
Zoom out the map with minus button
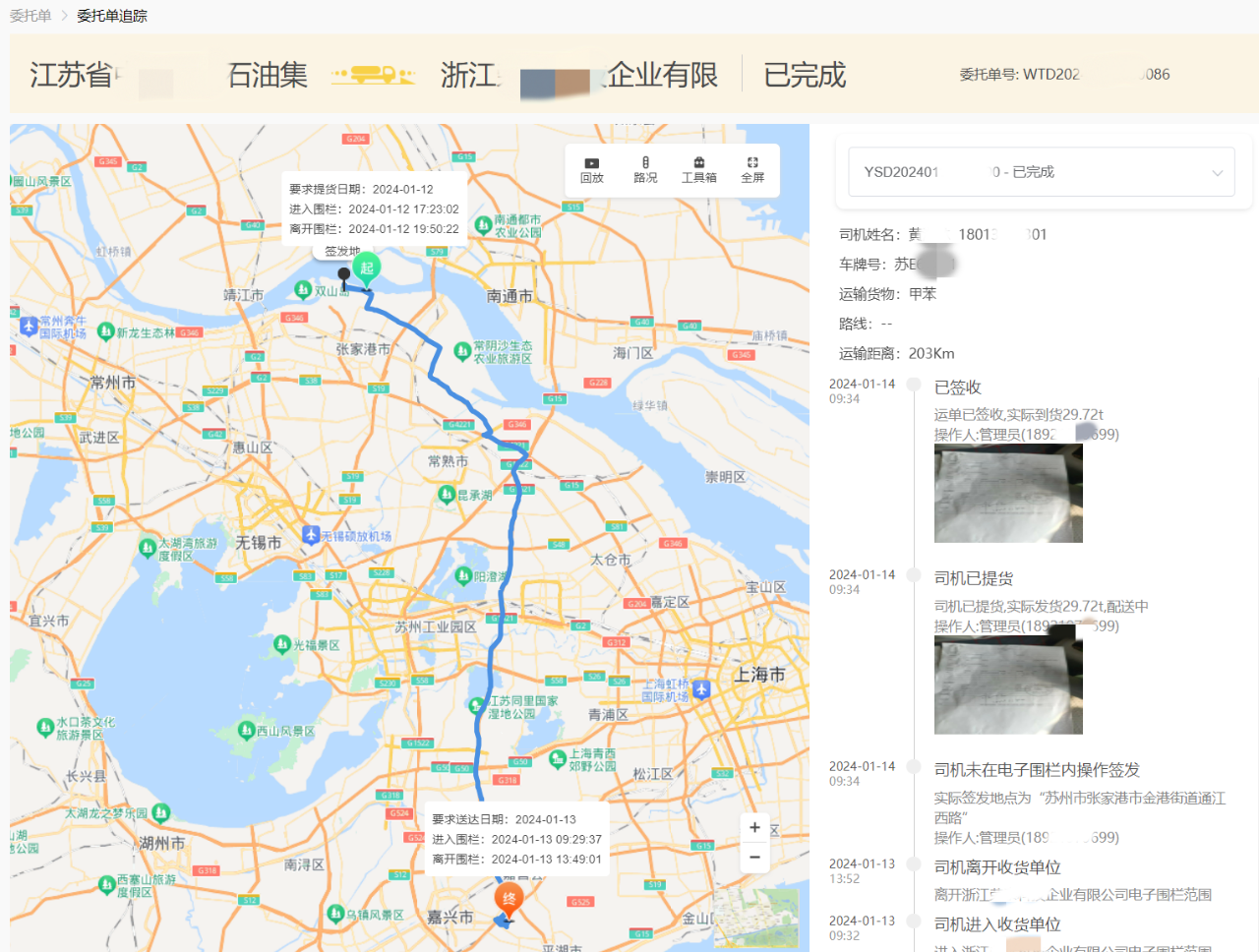pos(754,858)
